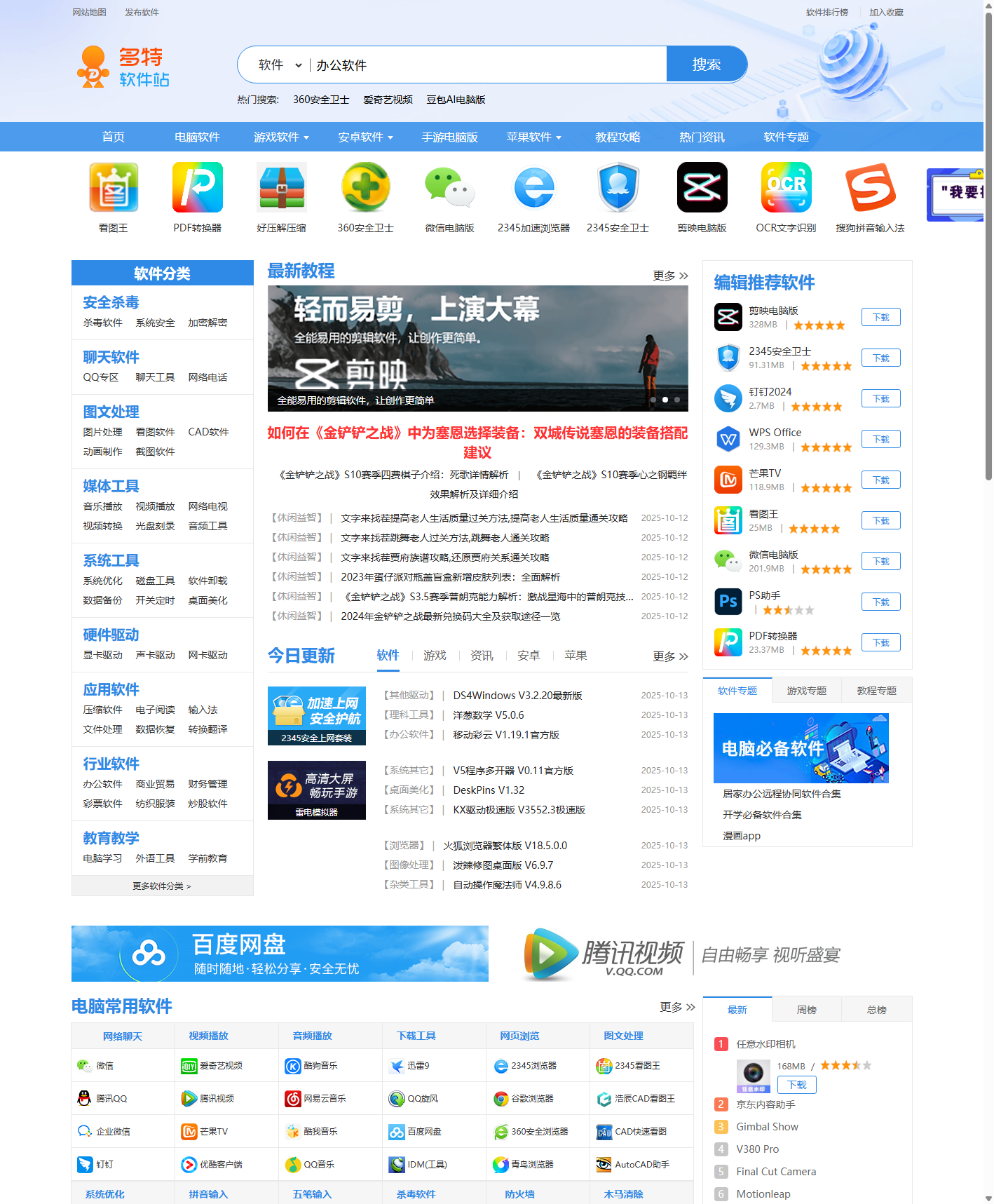Open the 剪映电脑版 icon in top row
Viewport: 994px width, 1204px height.
point(702,187)
